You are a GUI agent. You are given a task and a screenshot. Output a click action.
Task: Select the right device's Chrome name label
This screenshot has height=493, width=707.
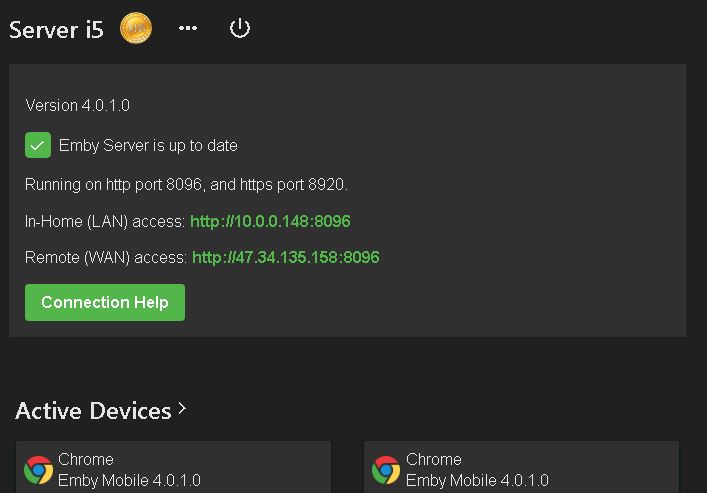tap(434, 460)
